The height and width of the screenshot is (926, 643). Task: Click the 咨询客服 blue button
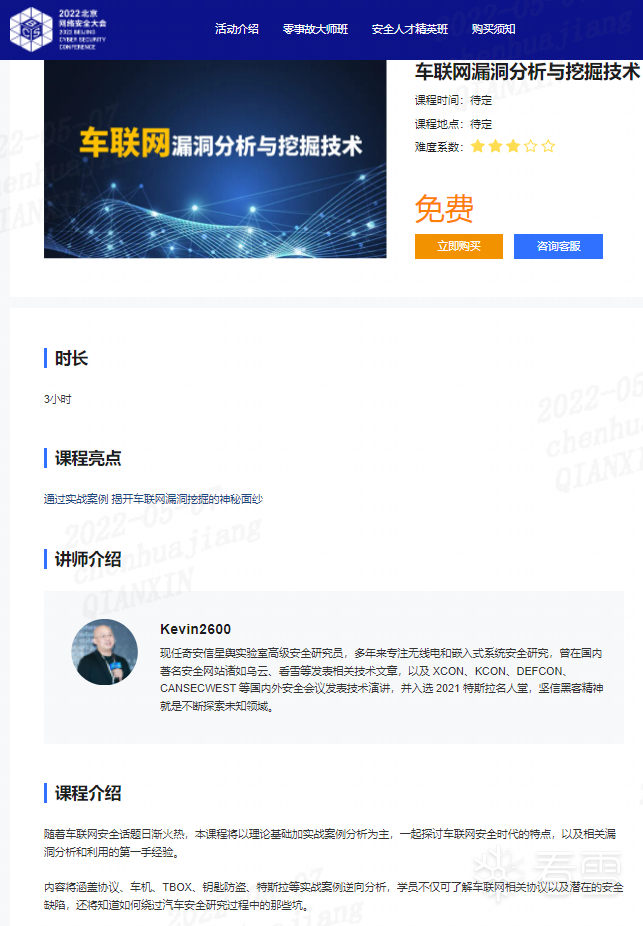click(559, 246)
